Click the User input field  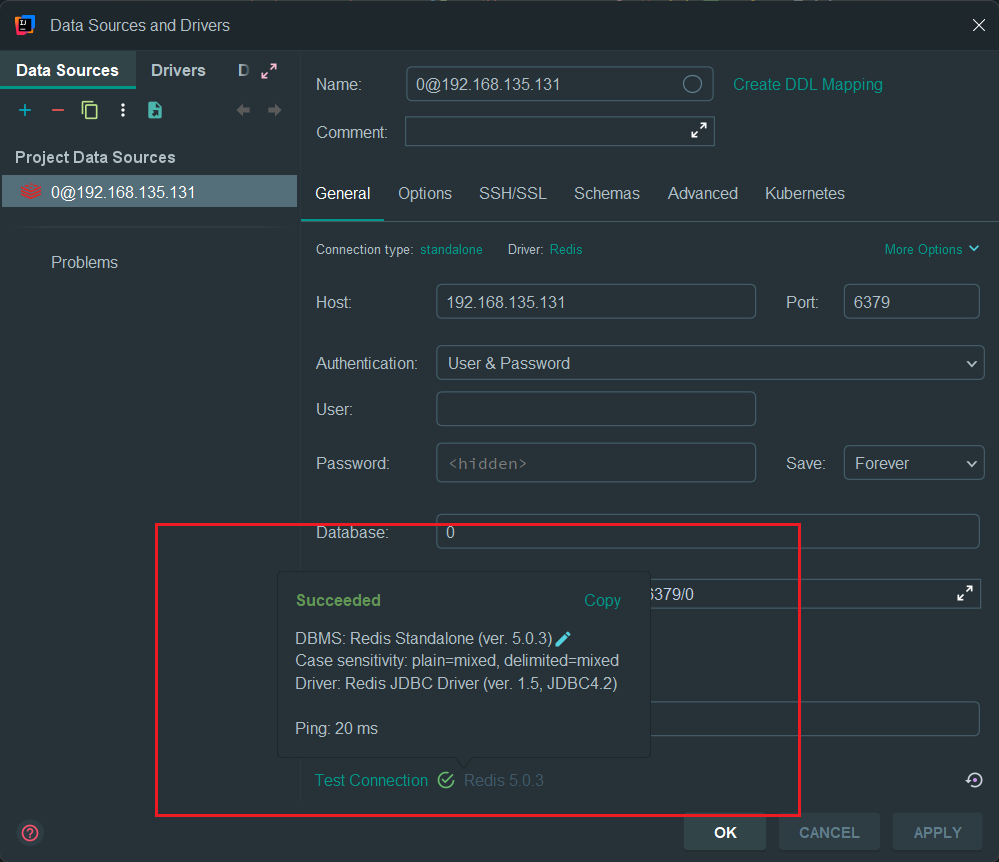click(596, 409)
